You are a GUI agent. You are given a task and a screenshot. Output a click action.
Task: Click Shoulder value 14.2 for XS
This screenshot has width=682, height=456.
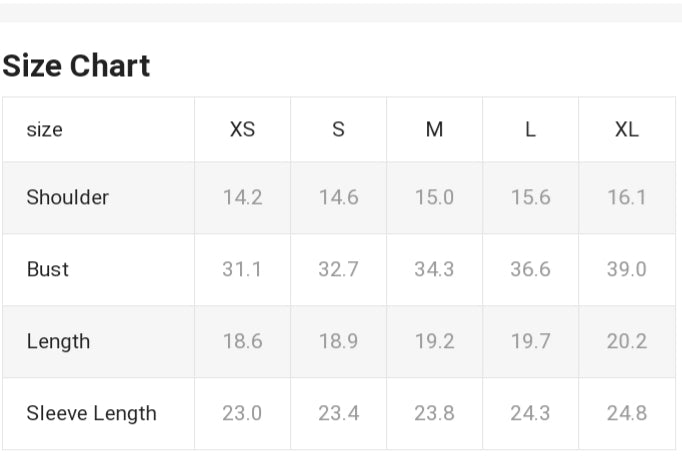point(242,197)
